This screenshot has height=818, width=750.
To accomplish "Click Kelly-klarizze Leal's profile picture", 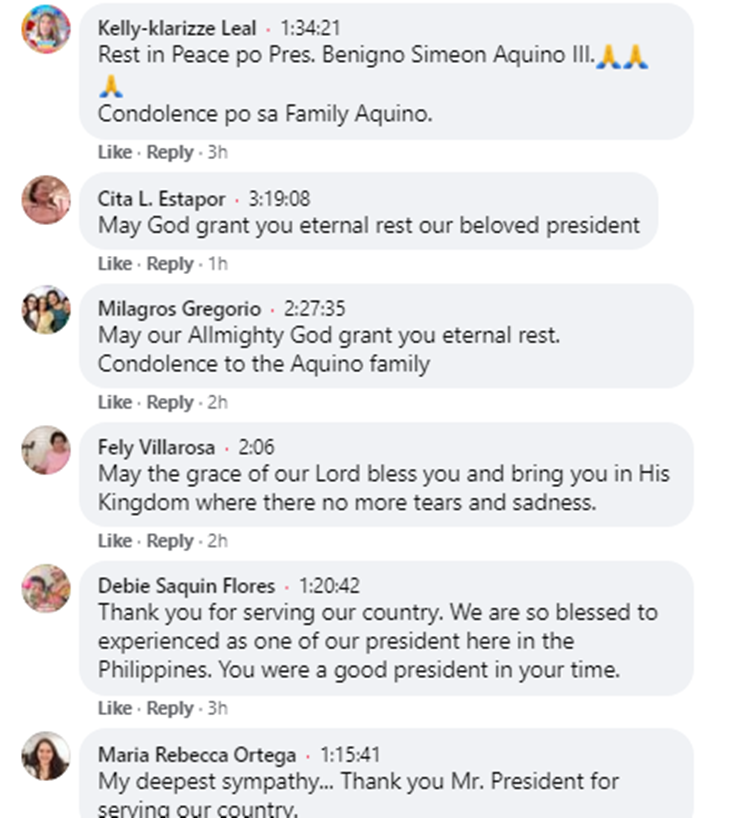I will tap(46, 29).
